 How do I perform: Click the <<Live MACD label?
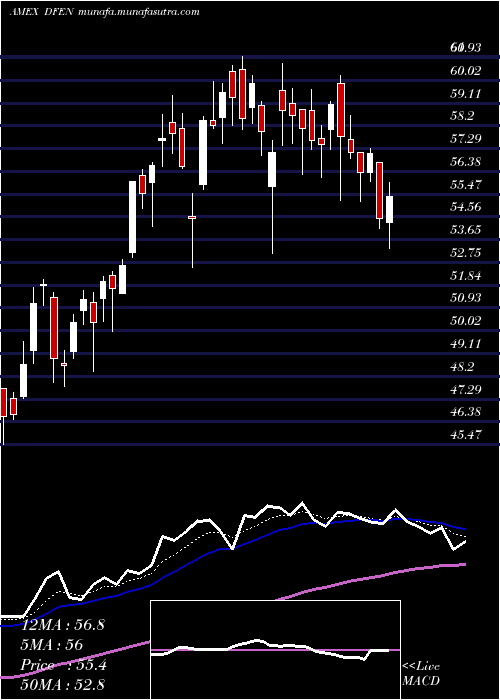tap(421, 673)
